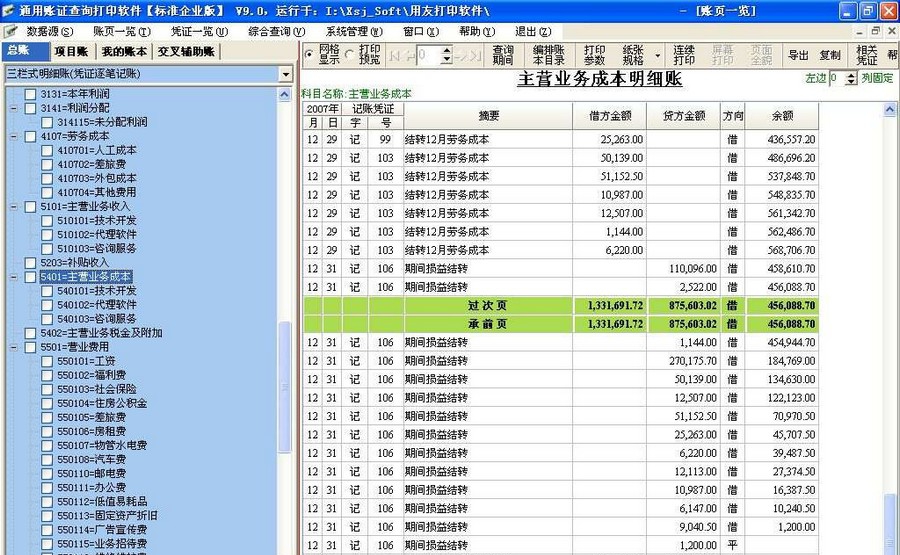The image size is (900, 555).
Task: Click the 复制 button
Action: click(829, 55)
